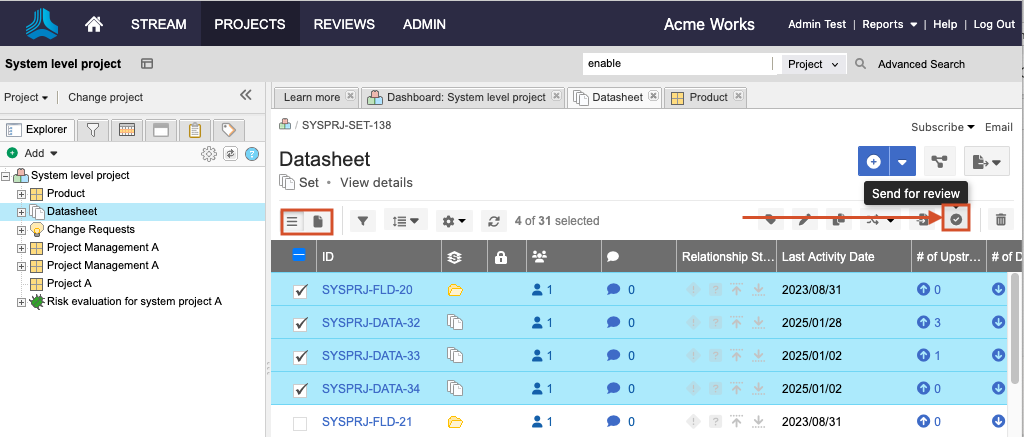Switch to list view icon
Image resolution: width=1024 pixels, height=437 pixels.
tap(293, 221)
